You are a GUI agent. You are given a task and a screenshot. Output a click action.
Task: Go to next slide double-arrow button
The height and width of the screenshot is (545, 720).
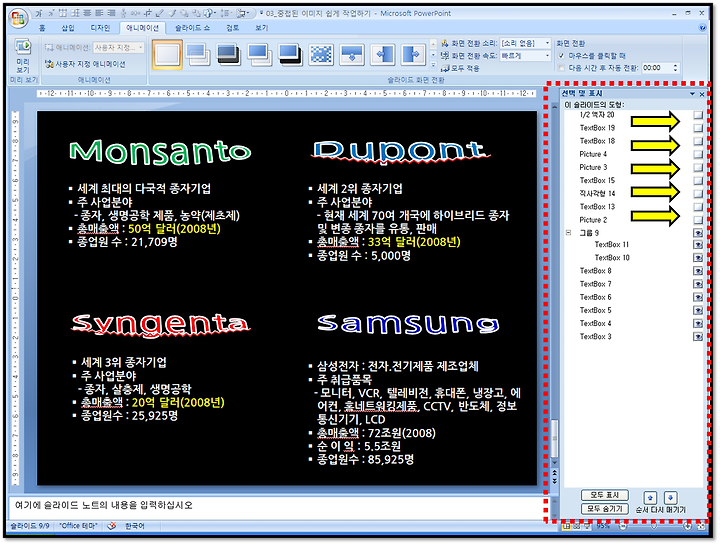click(x=555, y=480)
